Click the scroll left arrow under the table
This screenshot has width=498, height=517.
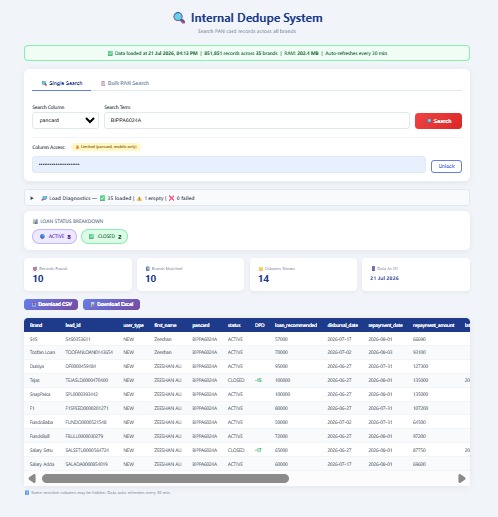[x=32, y=479]
